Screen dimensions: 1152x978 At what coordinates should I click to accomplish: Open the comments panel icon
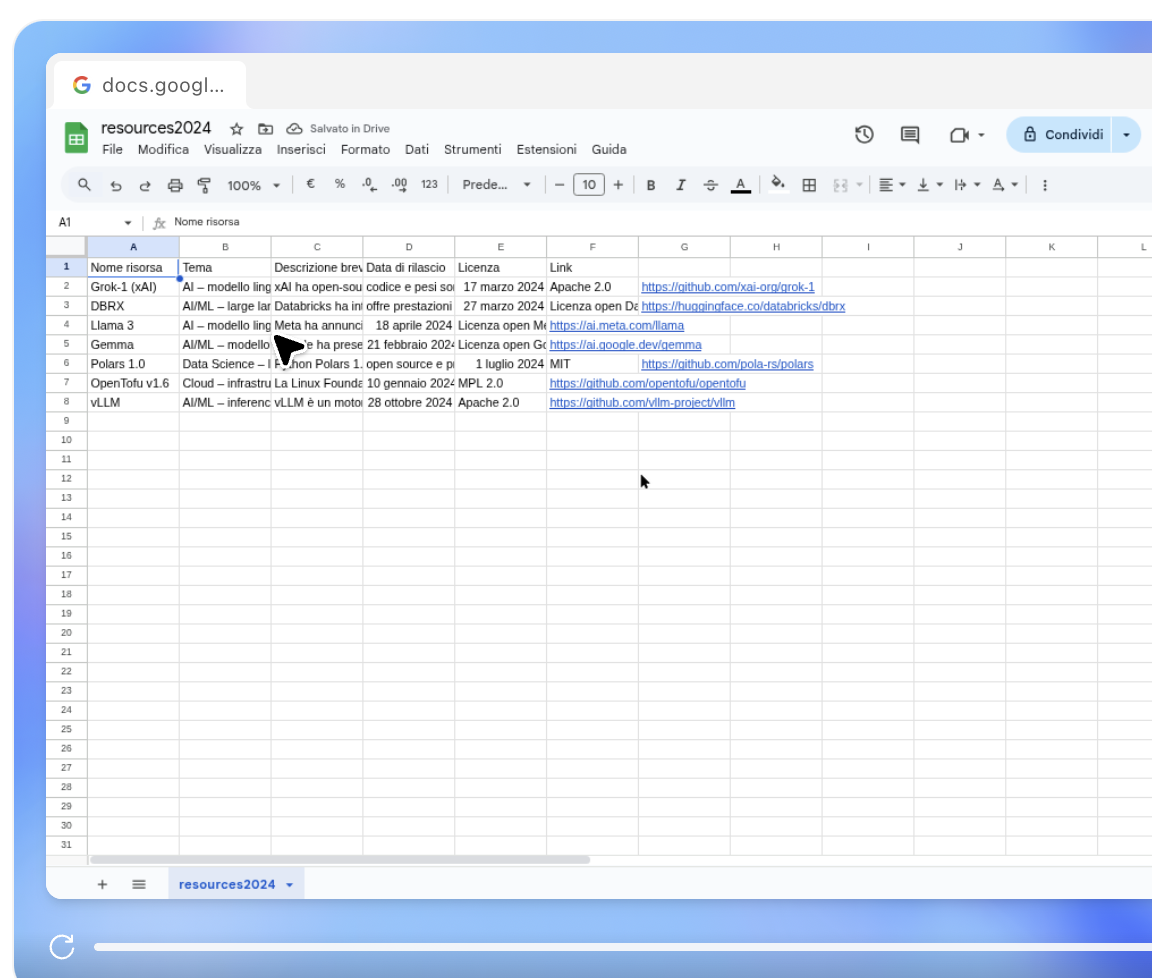tap(910, 135)
